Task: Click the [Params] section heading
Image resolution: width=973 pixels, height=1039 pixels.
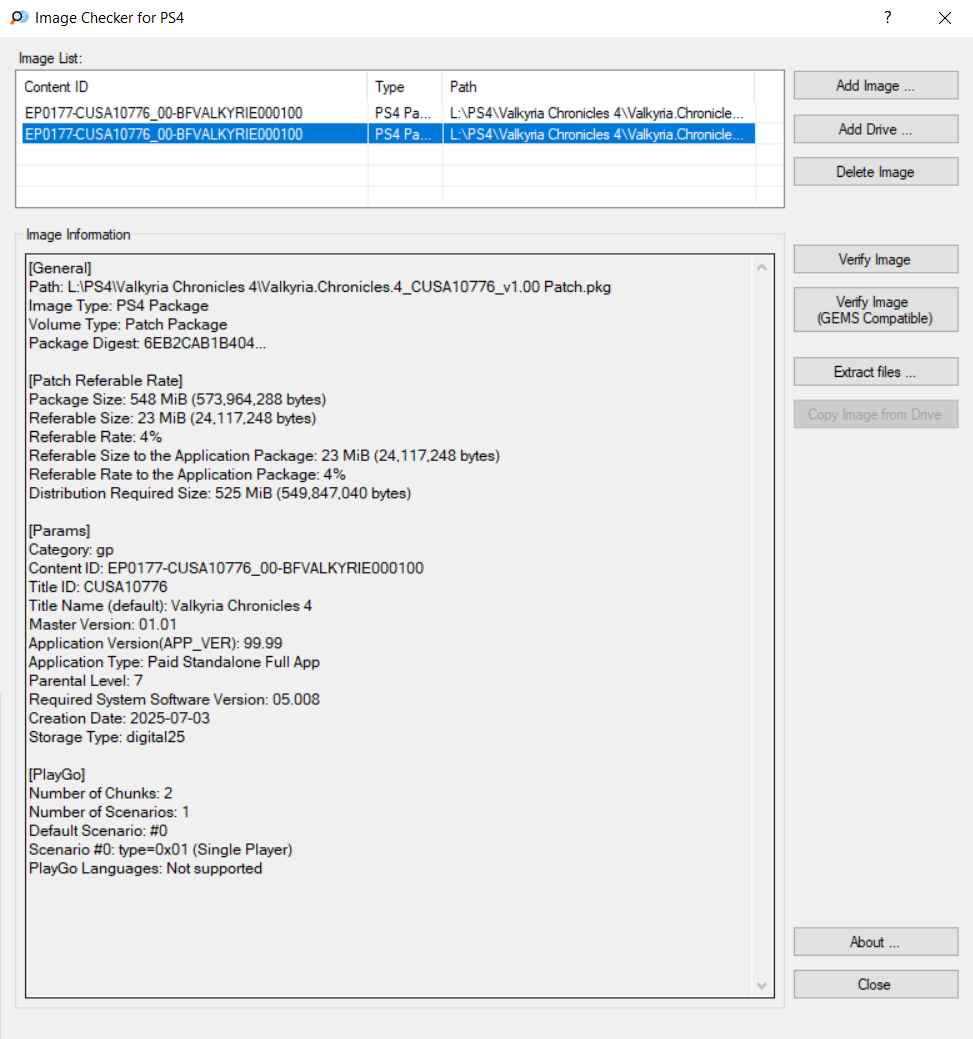Action: pos(60,530)
